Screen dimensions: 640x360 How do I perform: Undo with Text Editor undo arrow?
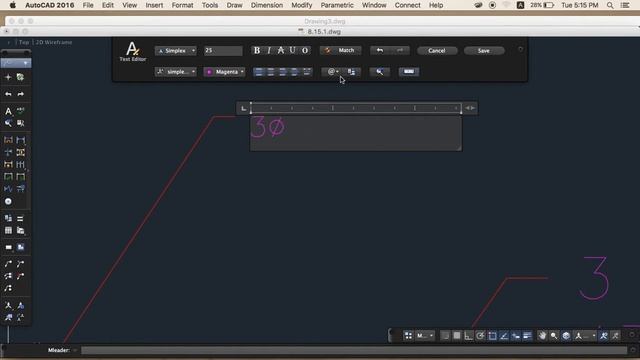tap(380, 51)
